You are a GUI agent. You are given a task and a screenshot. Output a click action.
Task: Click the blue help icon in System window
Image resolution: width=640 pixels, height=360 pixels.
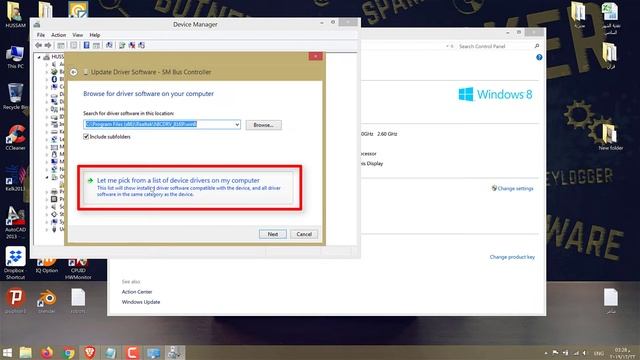[539, 58]
